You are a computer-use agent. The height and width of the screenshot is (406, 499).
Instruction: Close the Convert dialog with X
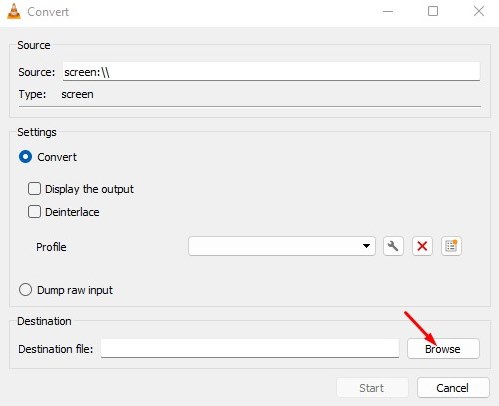click(479, 11)
